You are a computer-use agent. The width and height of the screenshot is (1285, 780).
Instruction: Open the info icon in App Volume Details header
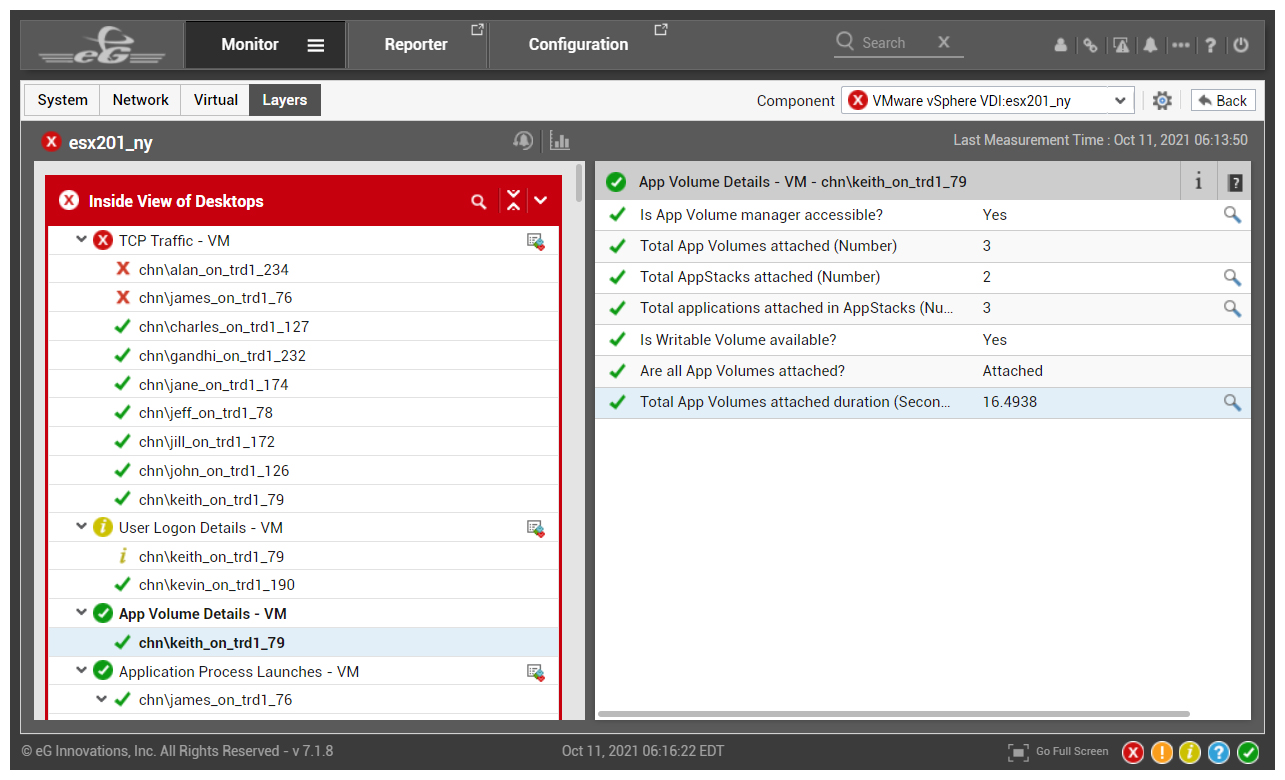[x=1198, y=182]
